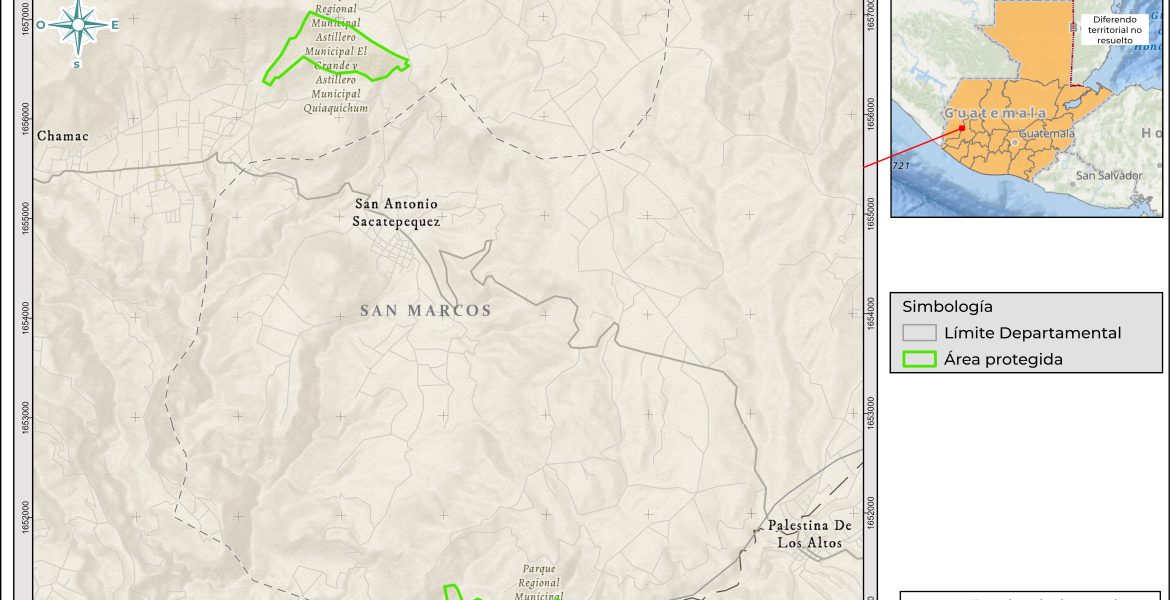
Task: Click the Chamac place label
Action: click(63, 136)
